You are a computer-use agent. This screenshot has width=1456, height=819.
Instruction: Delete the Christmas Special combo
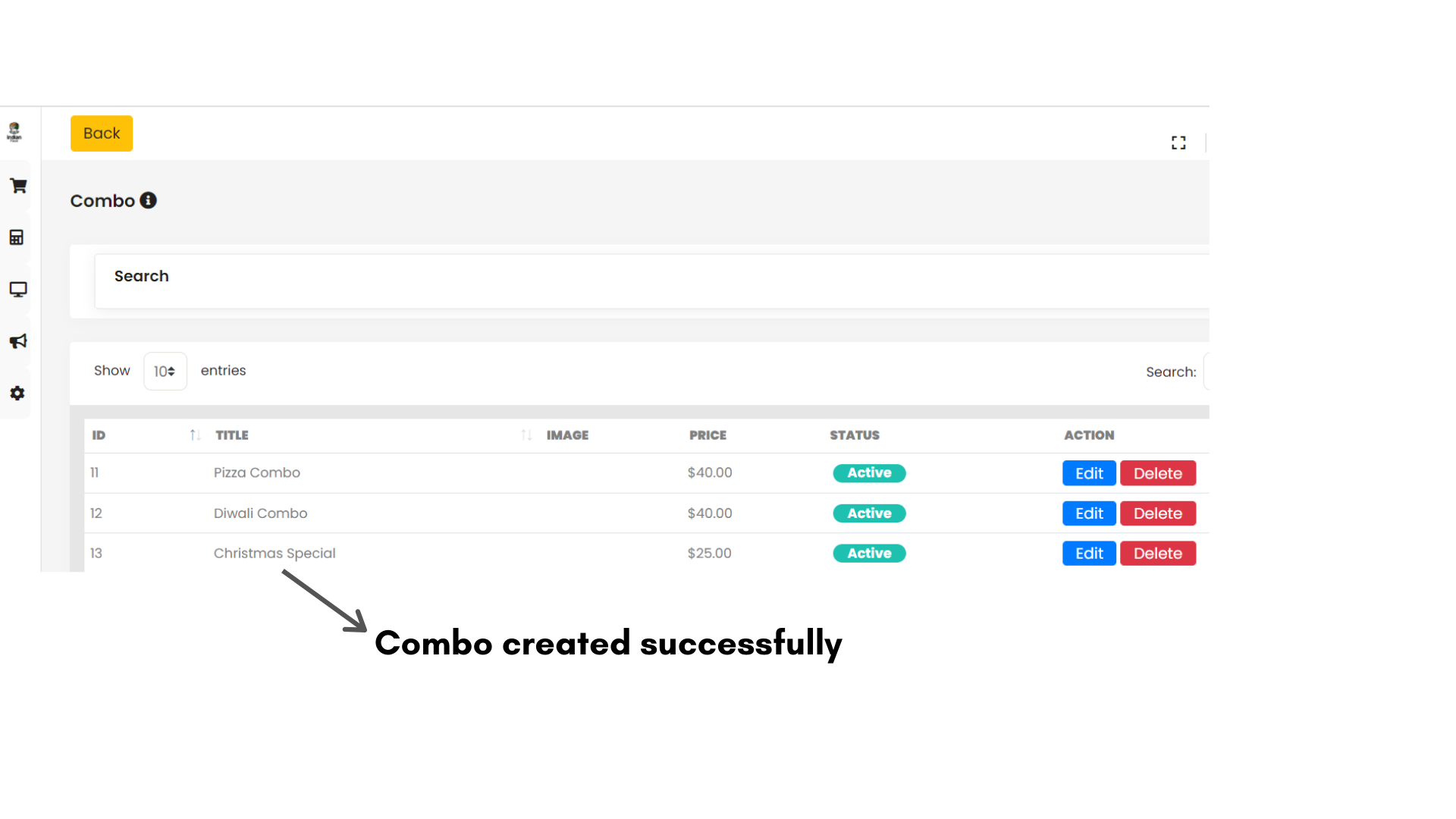click(1157, 554)
